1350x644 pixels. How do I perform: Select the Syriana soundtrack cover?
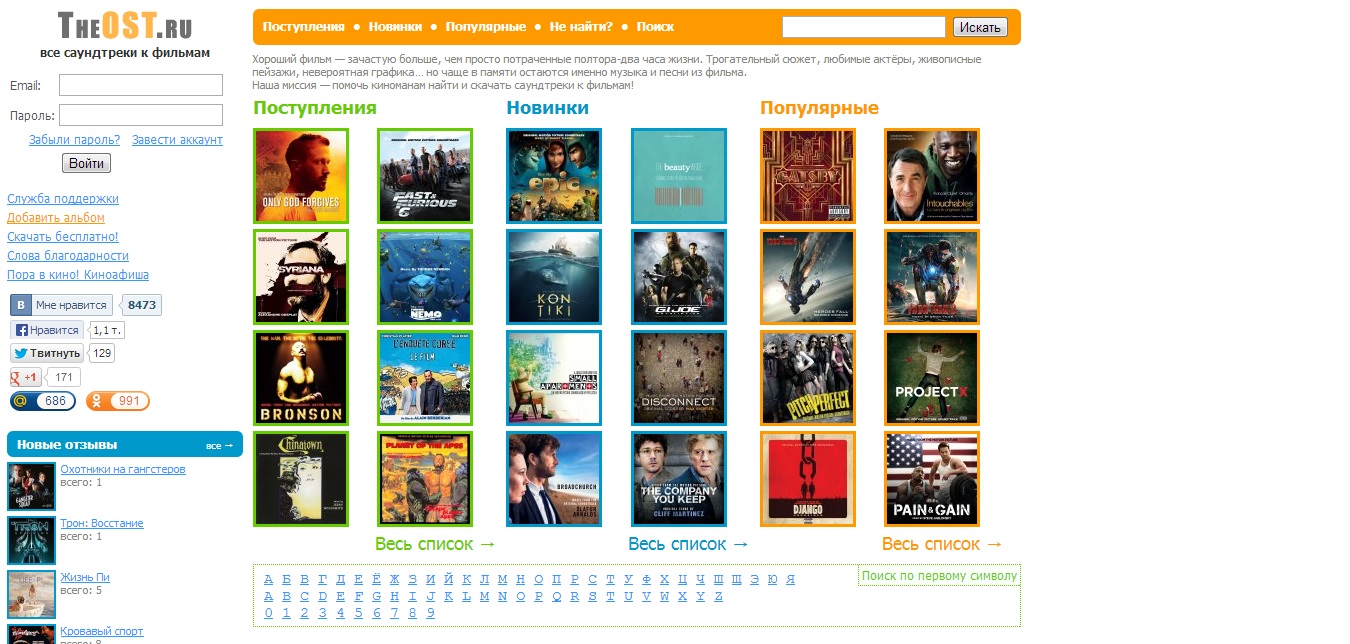(x=301, y=277)
